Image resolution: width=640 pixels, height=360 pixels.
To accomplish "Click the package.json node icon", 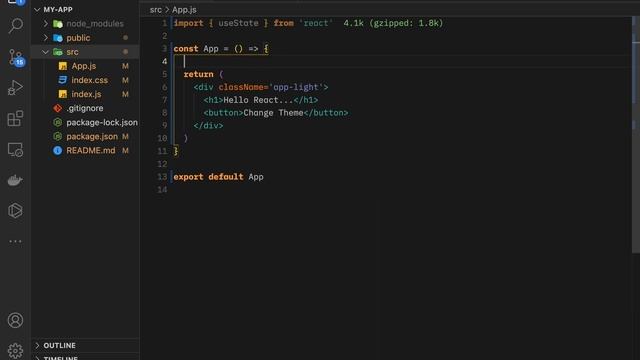I will (58, 136).
